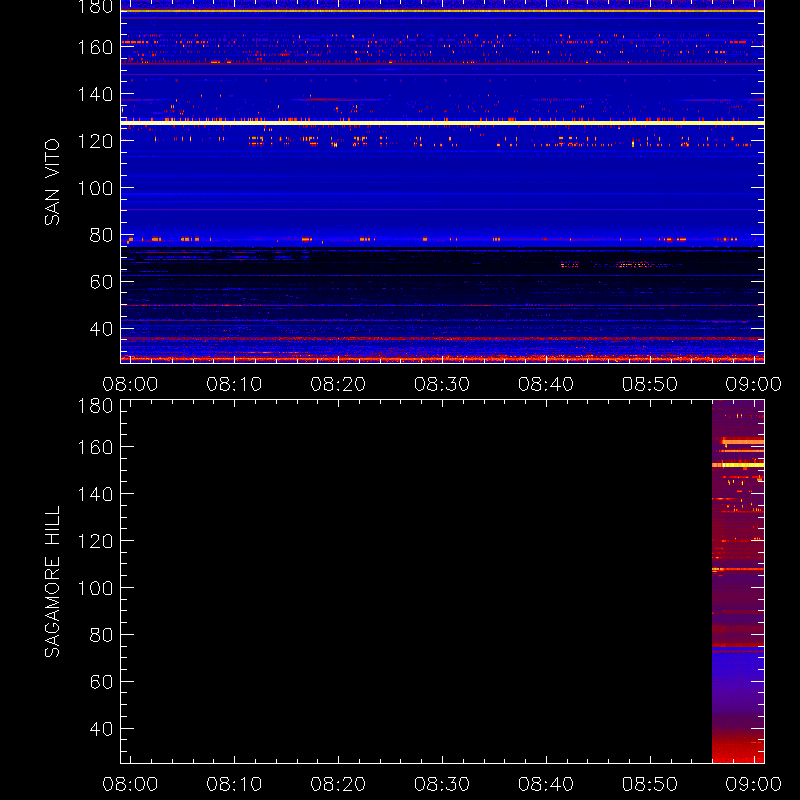Click the 120 label on SAGAMORE HILL axis
Image resolution: width=800 pixels, height=800 pixels.
pos(95,541)
